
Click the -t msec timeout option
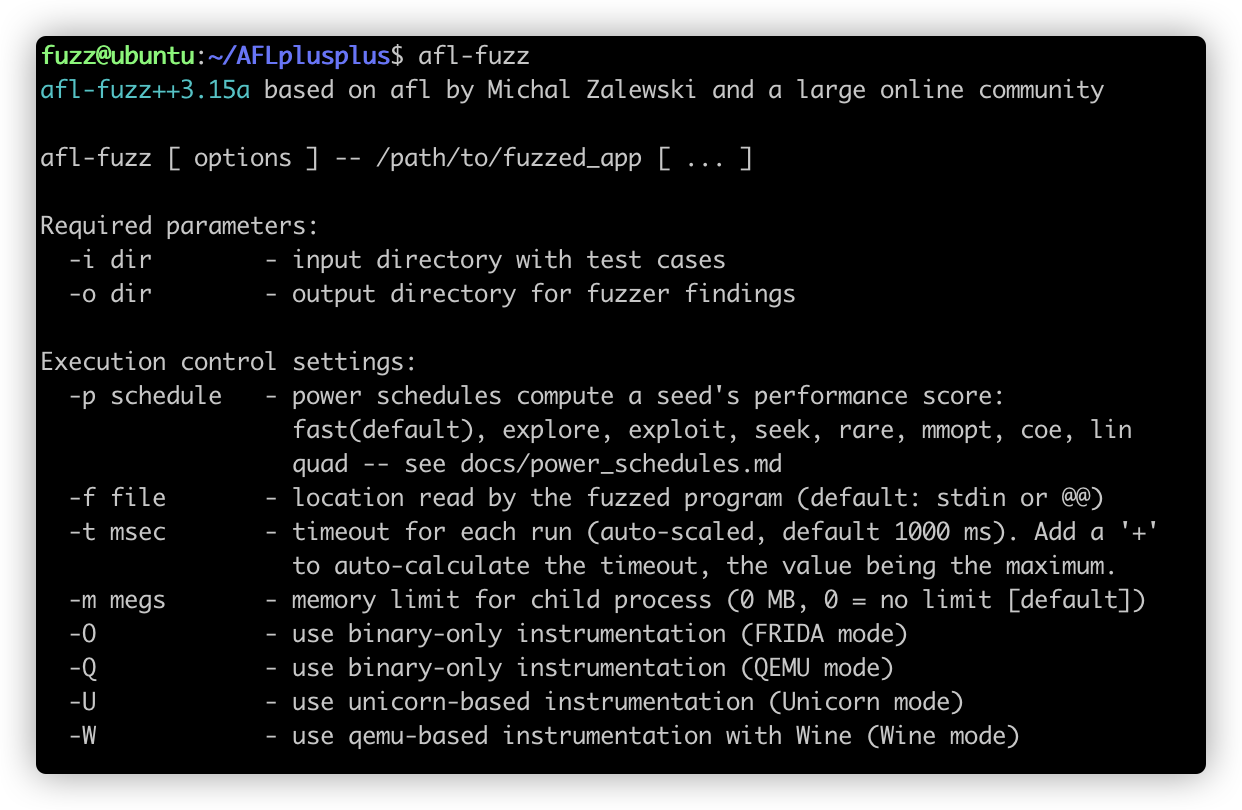point(118,532)
